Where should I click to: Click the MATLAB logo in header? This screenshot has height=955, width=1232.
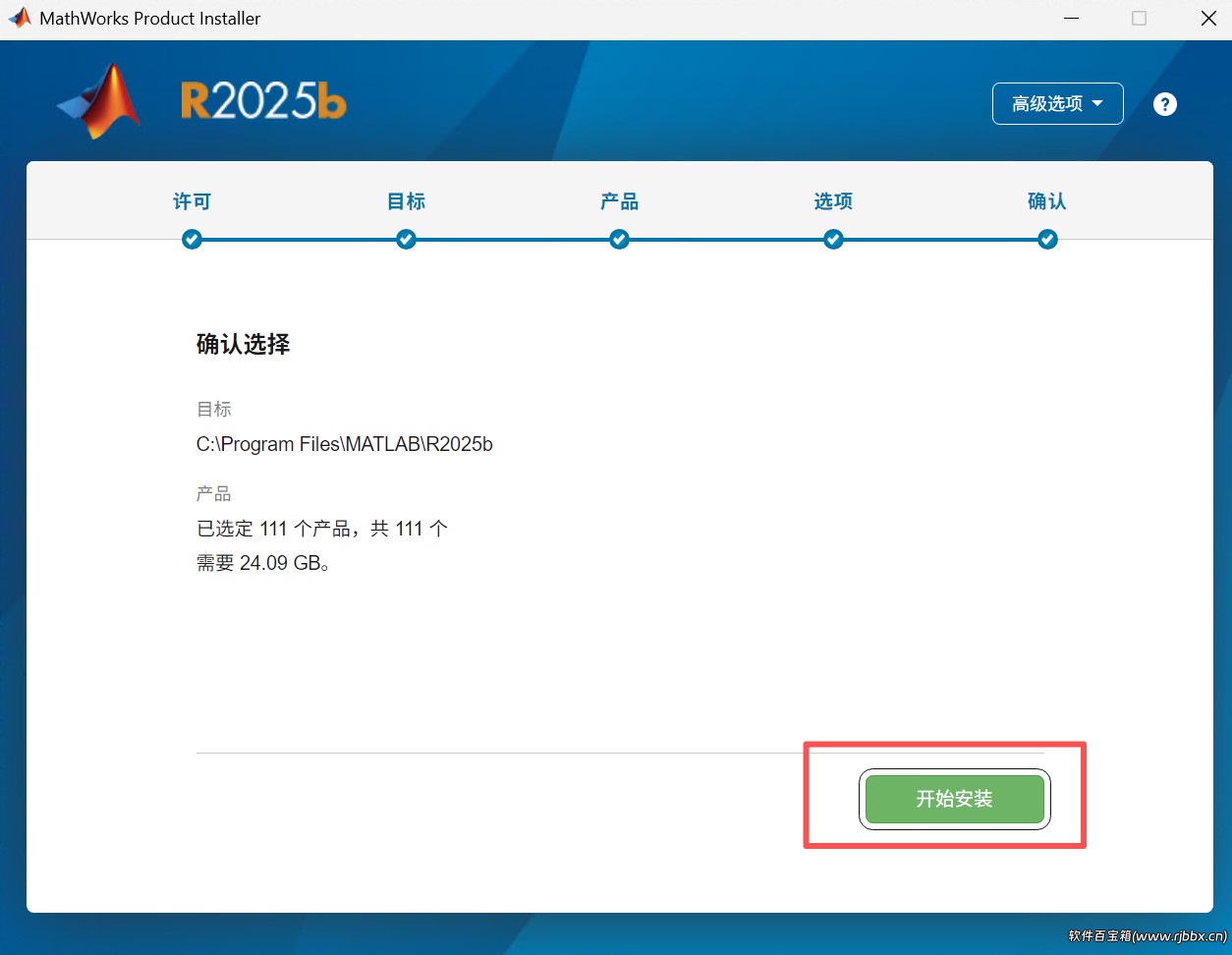click(x=99, y=101)
